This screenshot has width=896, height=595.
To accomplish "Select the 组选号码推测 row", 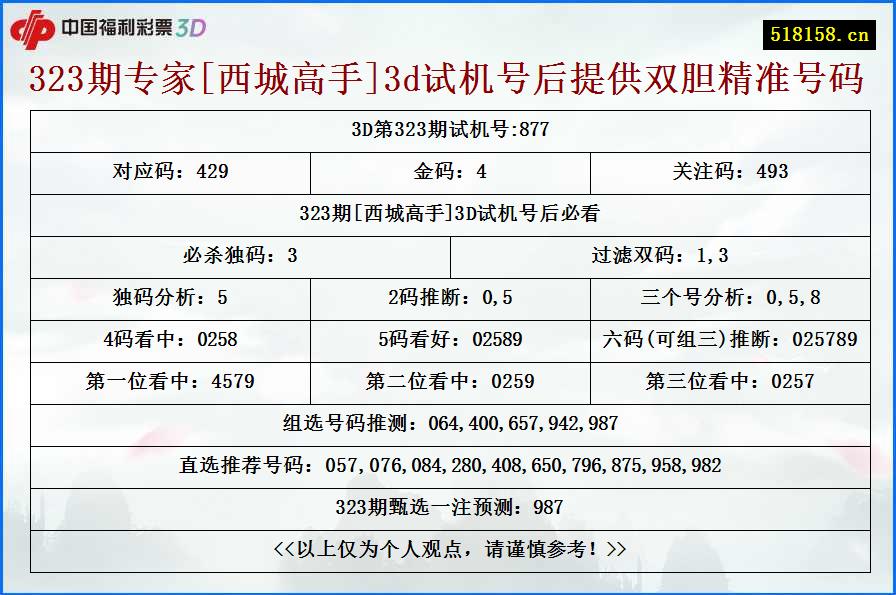I will click(448, 423).
